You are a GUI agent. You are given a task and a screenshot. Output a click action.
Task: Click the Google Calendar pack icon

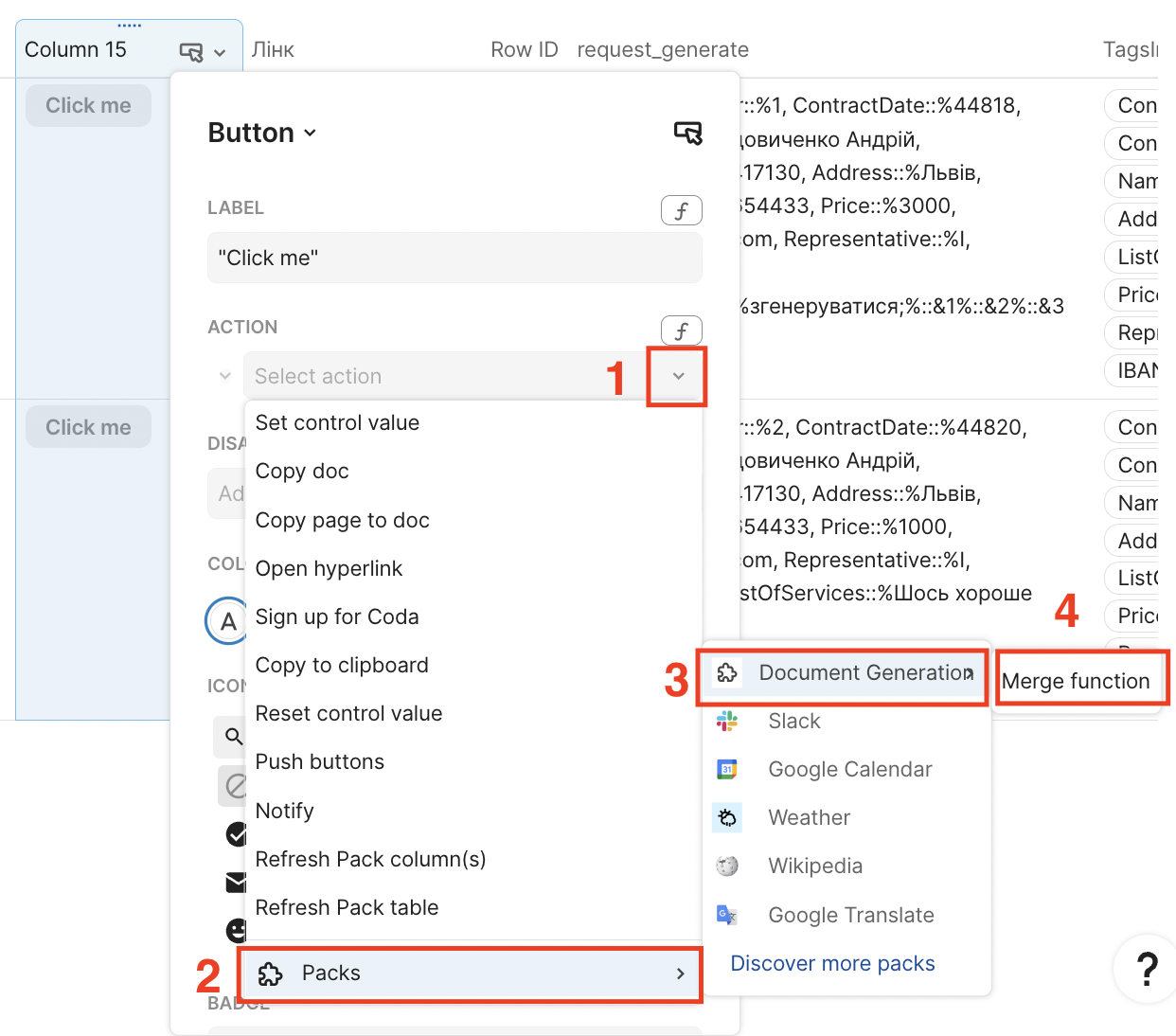pos(727,770)
